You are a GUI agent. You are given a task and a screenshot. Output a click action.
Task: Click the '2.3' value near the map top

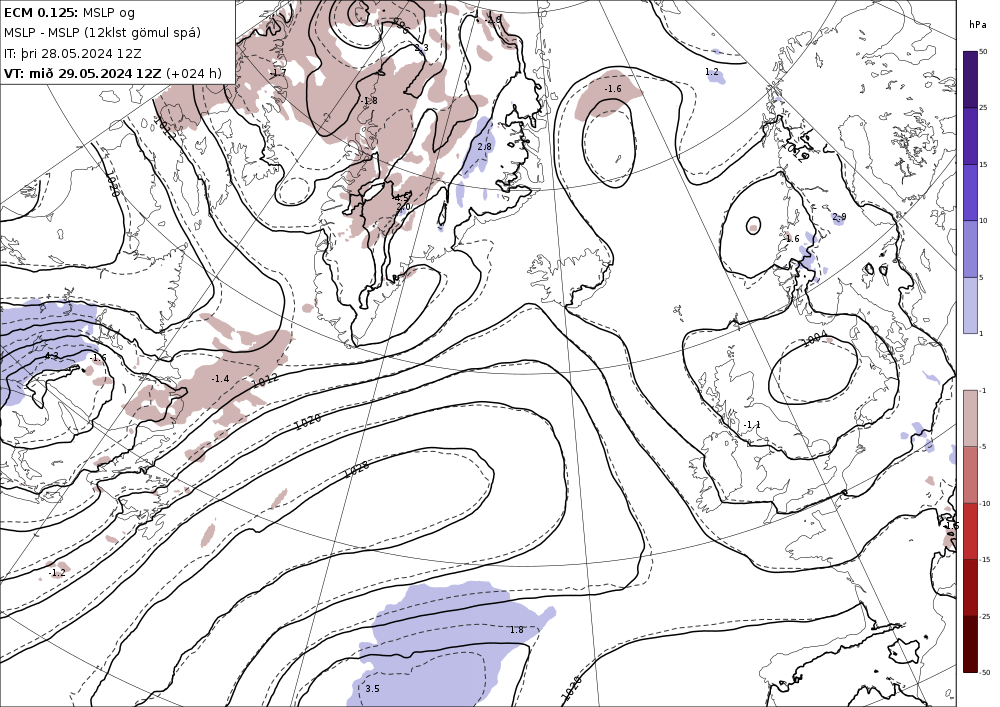pos(422,48)
